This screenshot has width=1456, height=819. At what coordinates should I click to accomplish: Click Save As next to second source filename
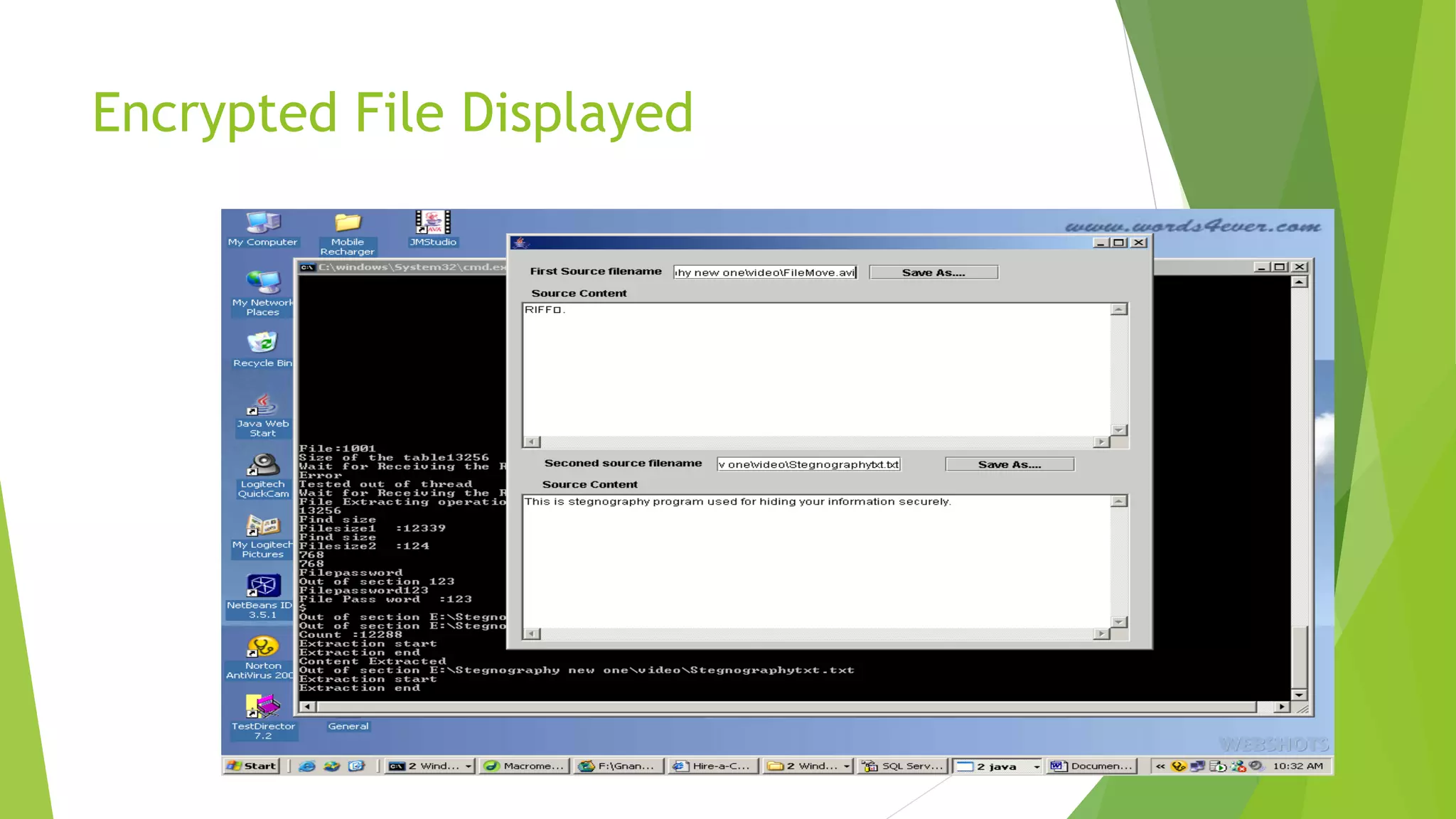(x=1010, y=464)
